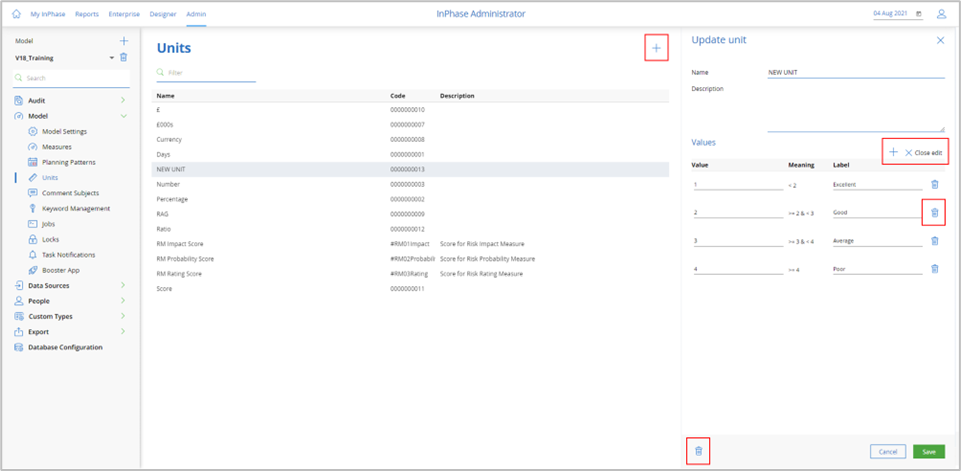
Task: Open Booster App
Action: click(x=61, y=270)
